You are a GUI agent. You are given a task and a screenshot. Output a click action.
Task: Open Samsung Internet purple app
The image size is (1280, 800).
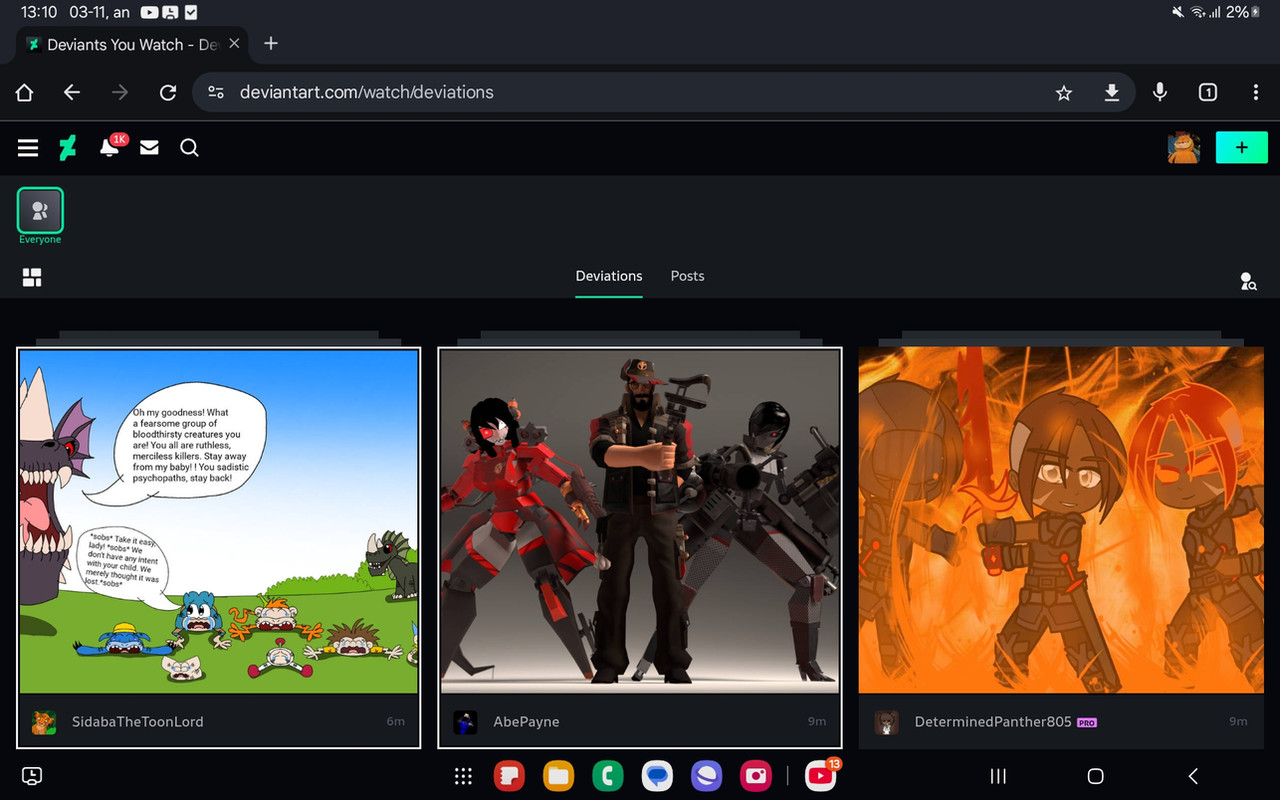point(706,776)
